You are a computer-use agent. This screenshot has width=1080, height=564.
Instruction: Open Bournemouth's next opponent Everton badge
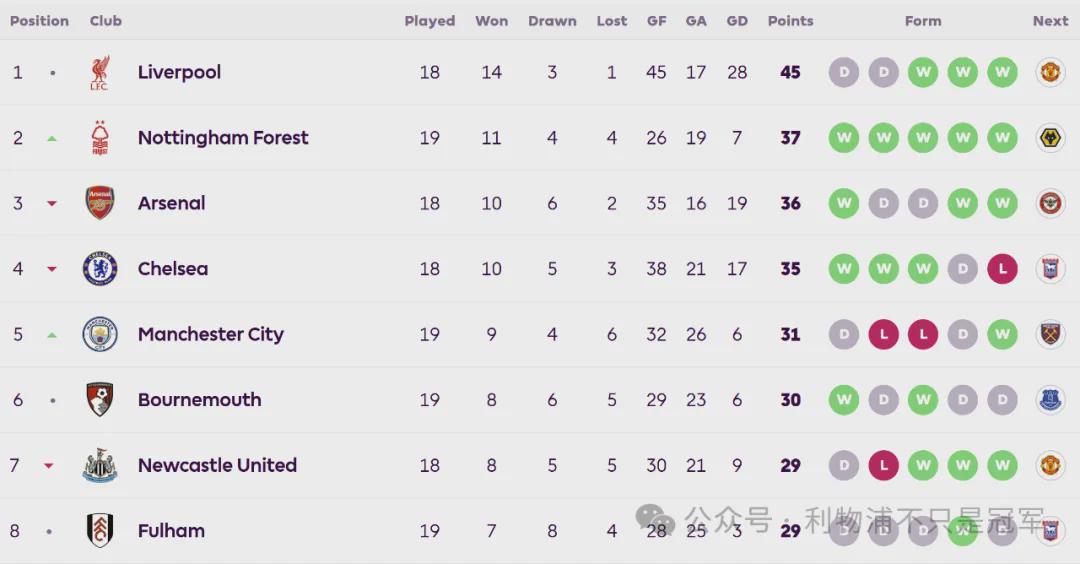pyautogui.click(x=1050, y=399)
